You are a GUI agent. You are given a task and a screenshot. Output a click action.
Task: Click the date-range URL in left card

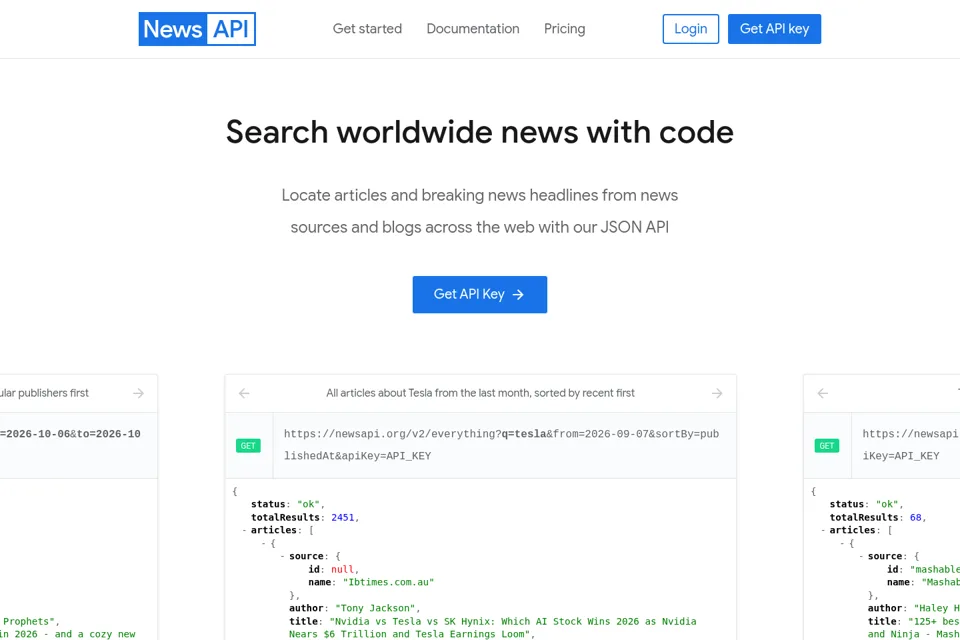tap(70, 434)
